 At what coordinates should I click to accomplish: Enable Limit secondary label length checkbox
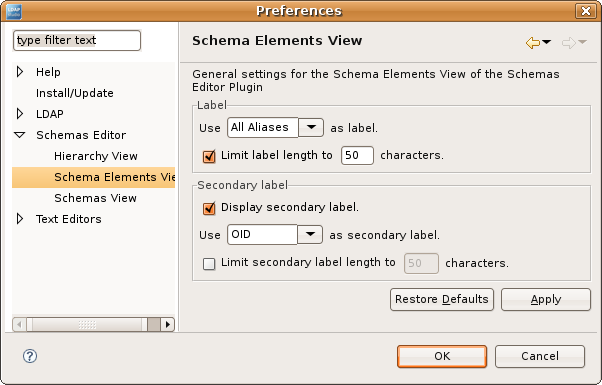tap(209, 264)
